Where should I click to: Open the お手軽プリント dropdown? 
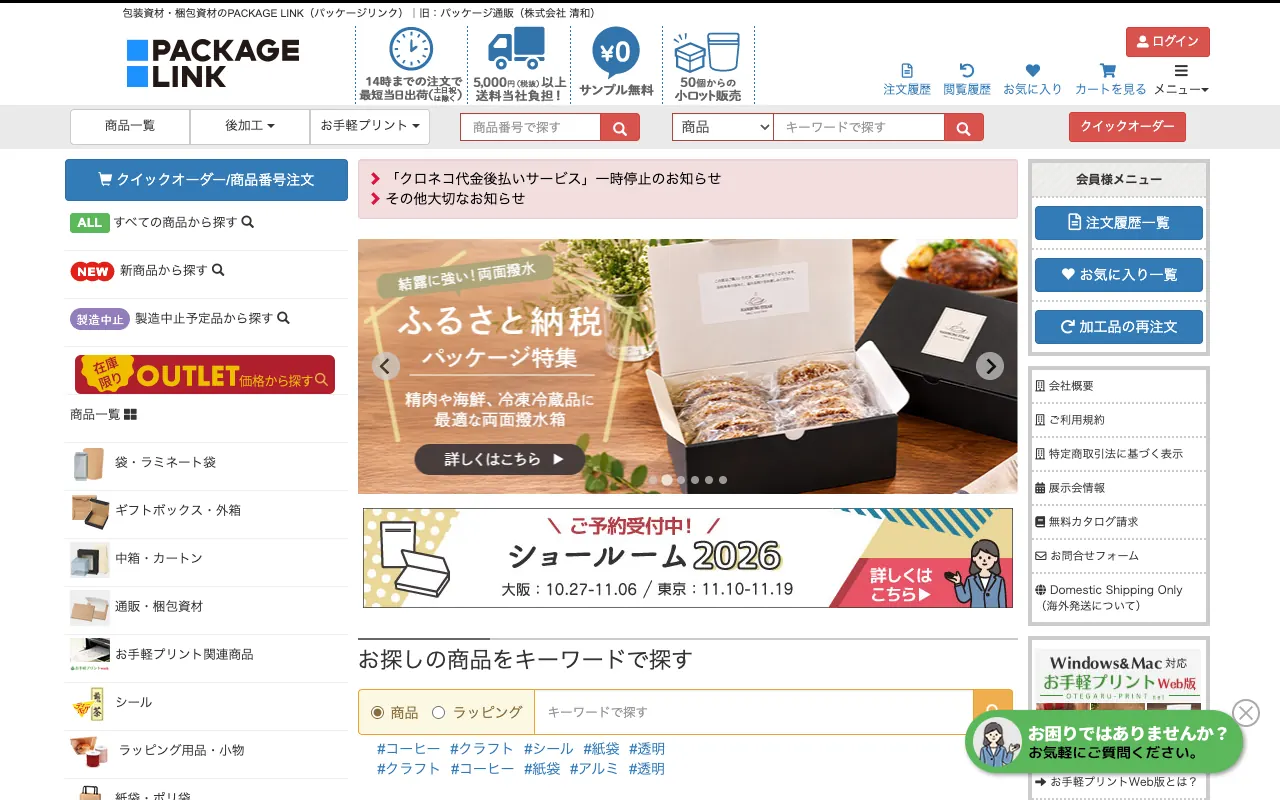[370, 127]
